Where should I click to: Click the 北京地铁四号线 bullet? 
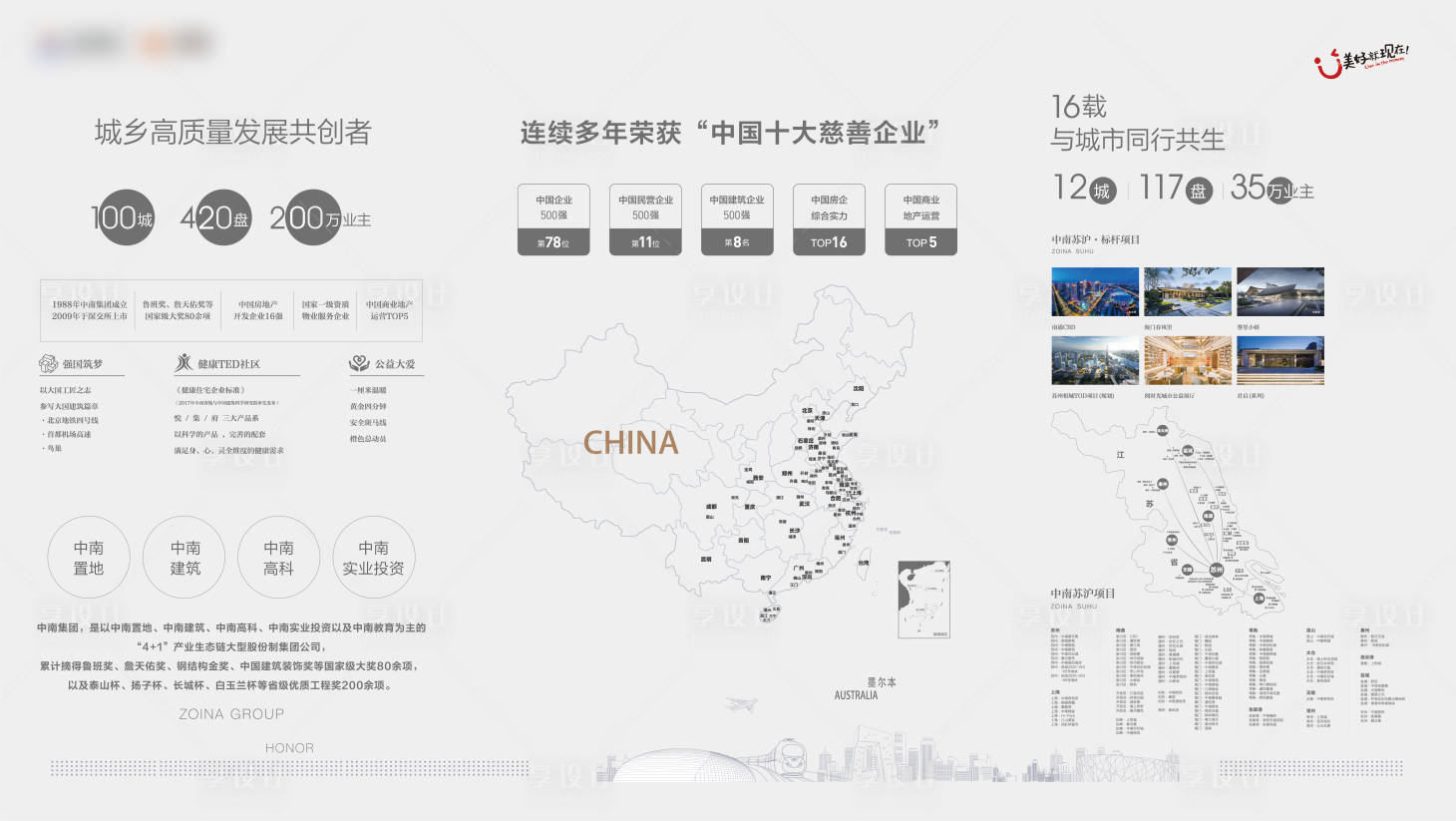pyautogui.click(x=70, y=420)
